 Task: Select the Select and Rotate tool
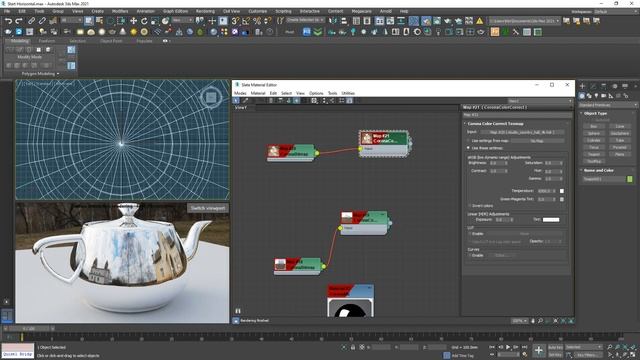[x=144, y=20]
